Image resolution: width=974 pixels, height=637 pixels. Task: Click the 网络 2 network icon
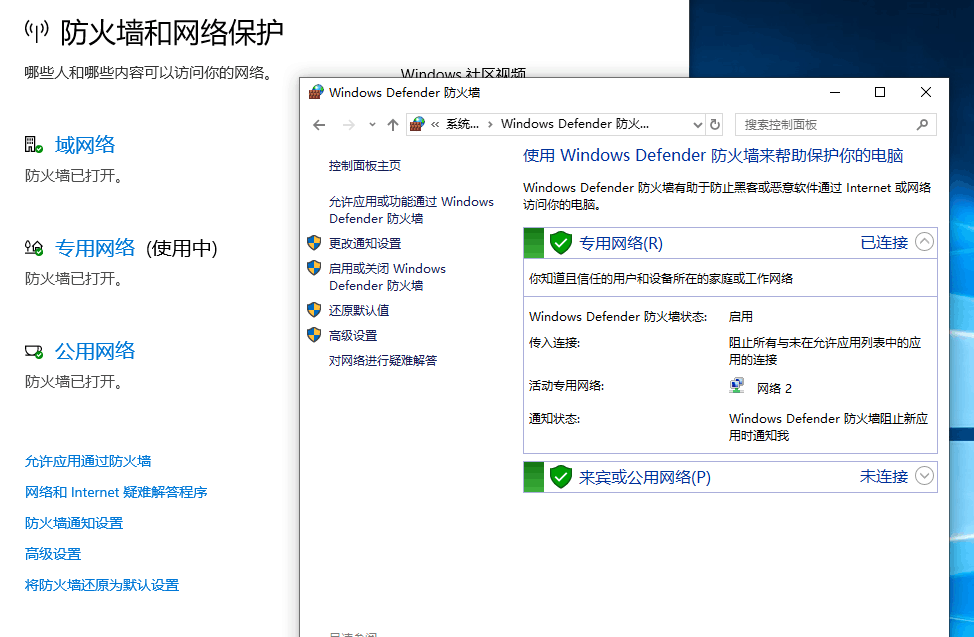(x=737, y=386)
